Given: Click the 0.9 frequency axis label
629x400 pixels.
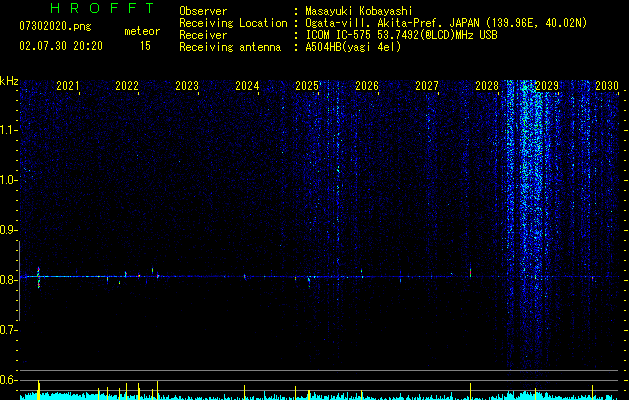Looking at the screenshot, I should pos(8,230).
